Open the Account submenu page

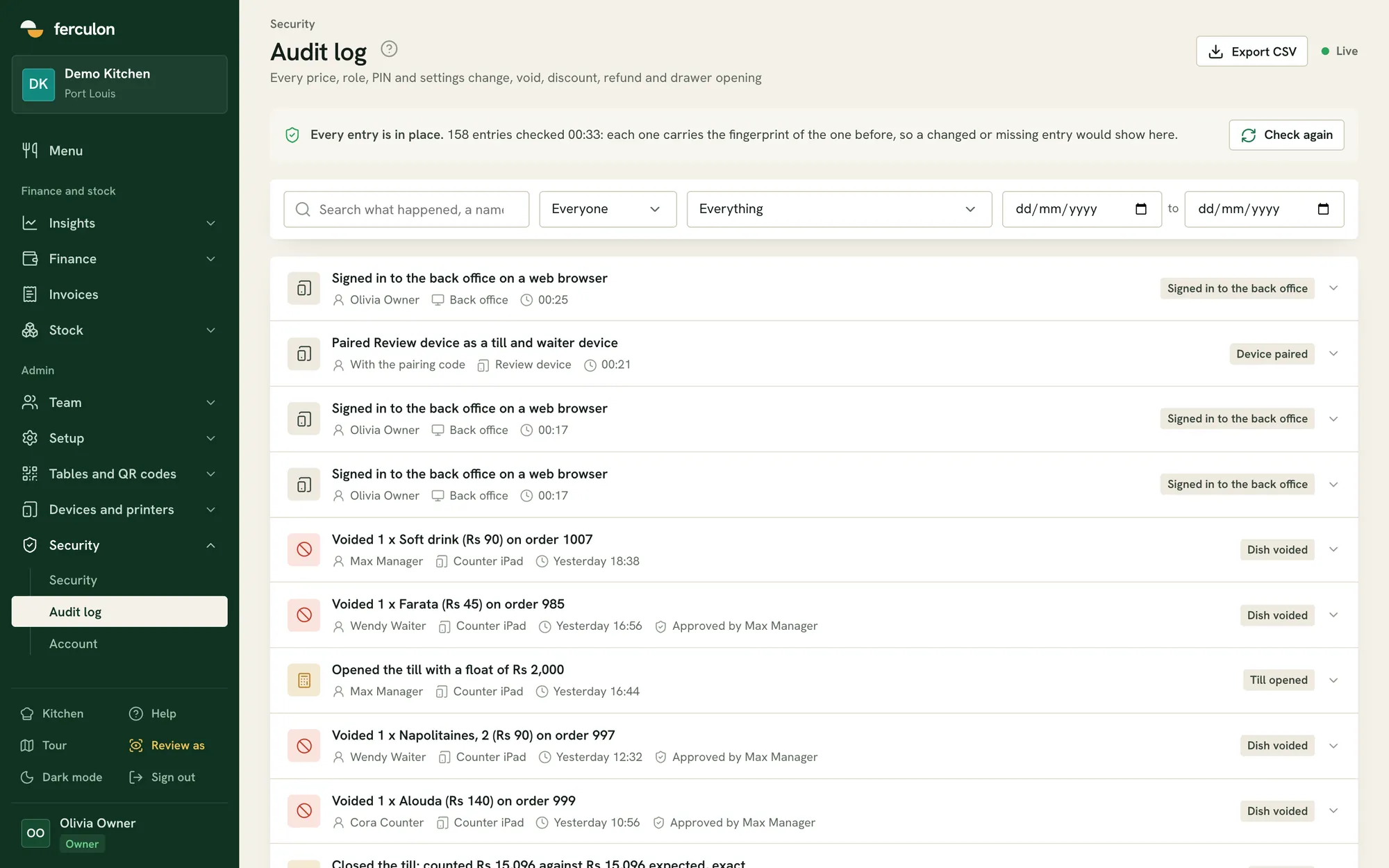click(x=73, y=644)
